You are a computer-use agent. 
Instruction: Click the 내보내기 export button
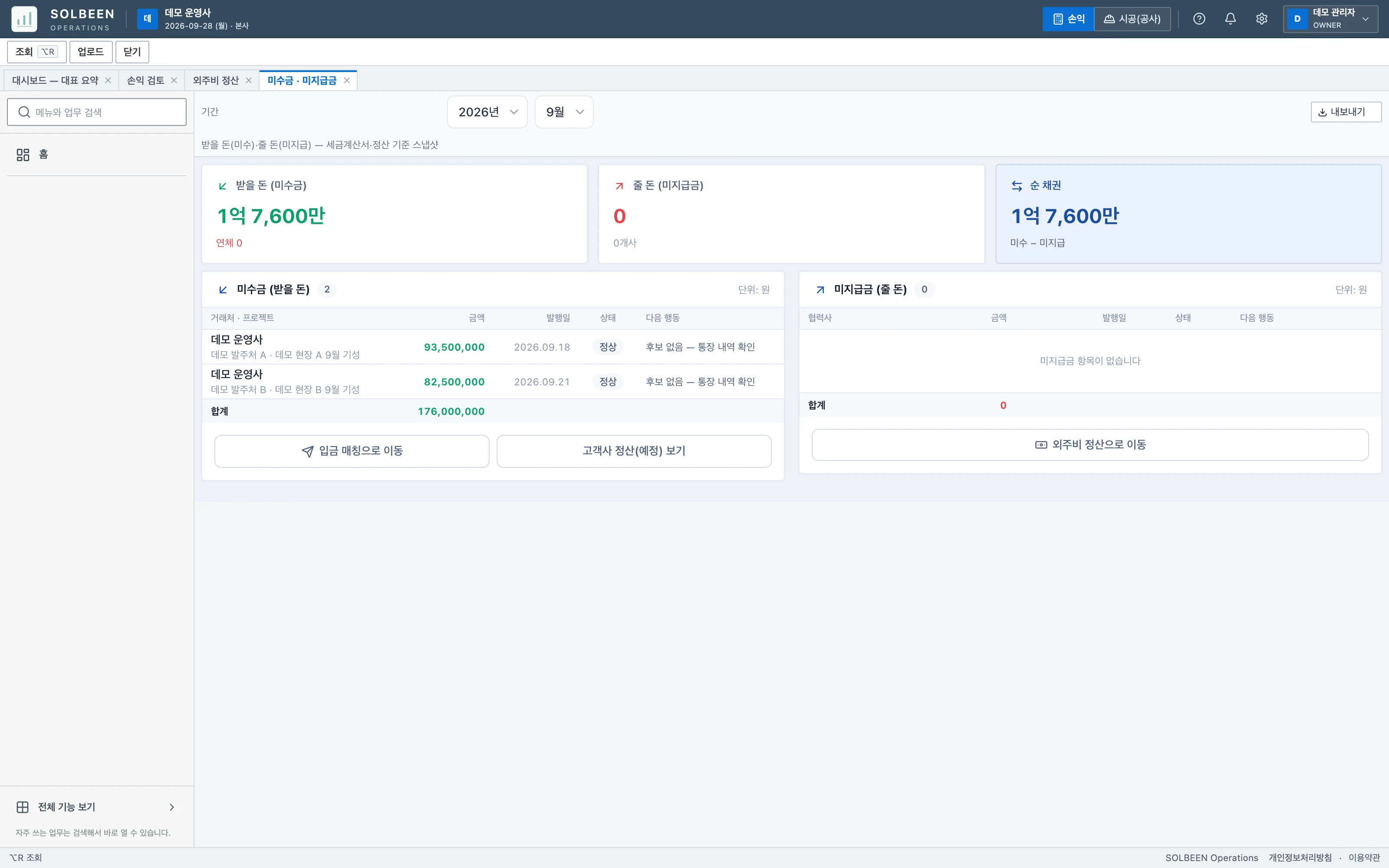(1346, 112)
